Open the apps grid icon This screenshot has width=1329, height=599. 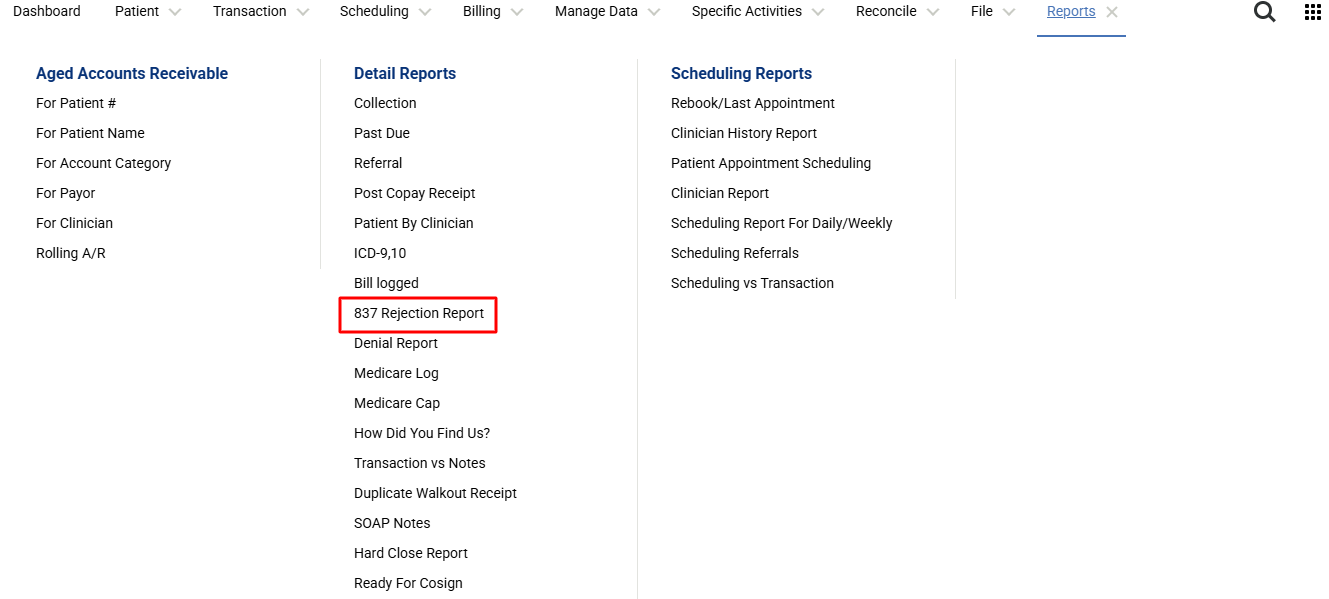[1312, 12]
